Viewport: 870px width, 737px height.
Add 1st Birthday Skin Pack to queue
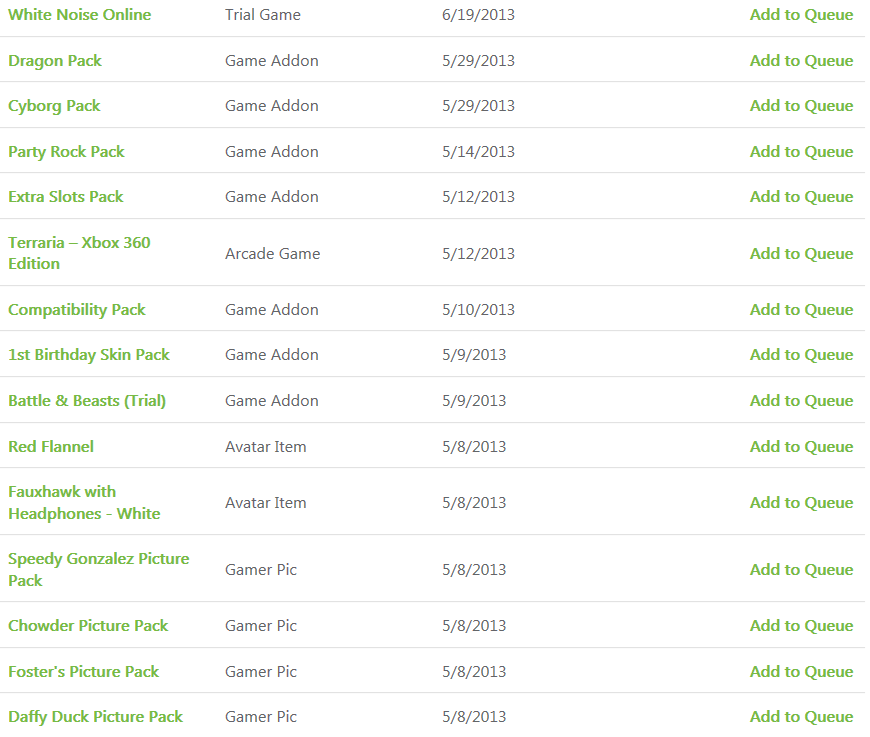[x=801, y=355]
